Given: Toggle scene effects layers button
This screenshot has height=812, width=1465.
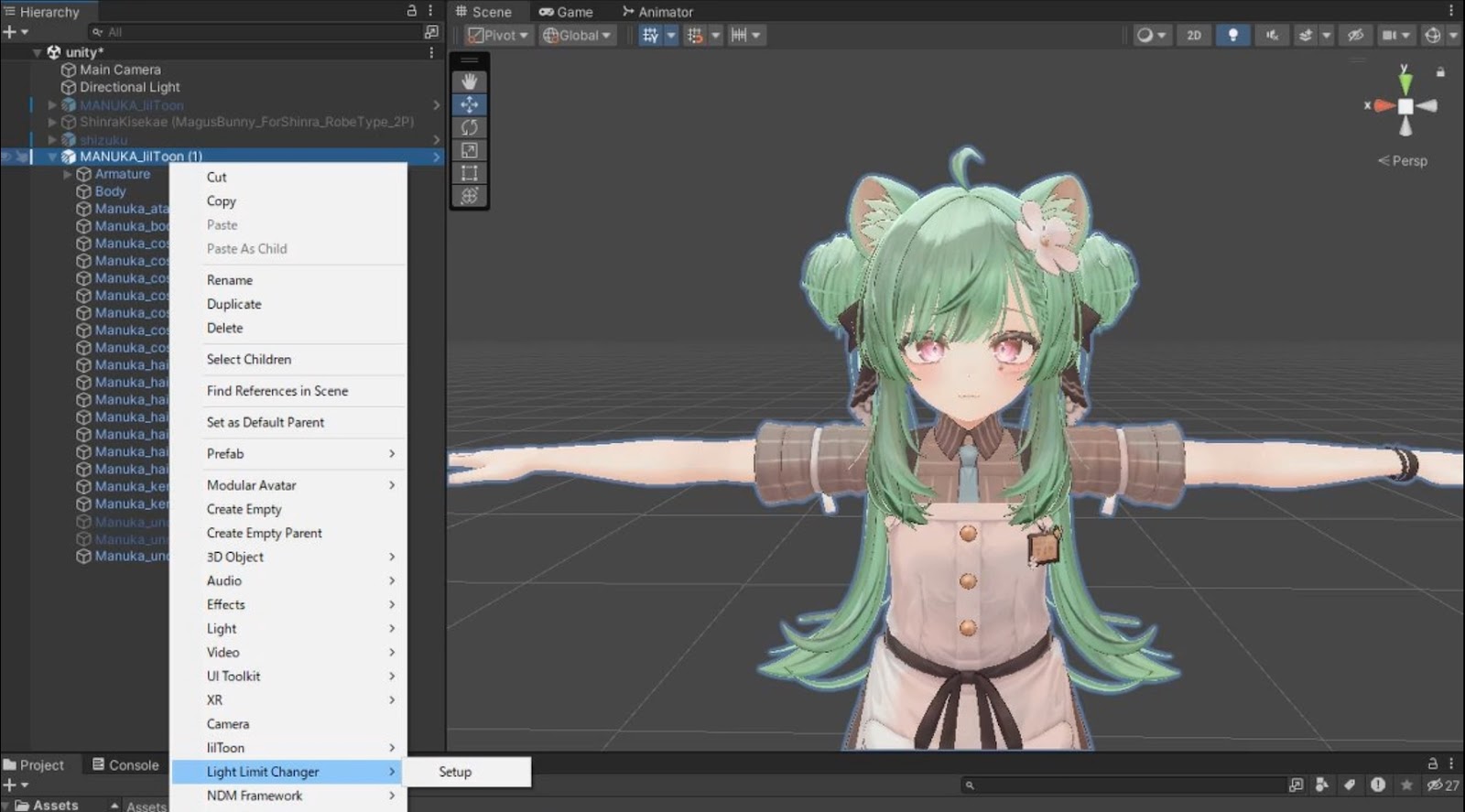Looking at the screenshot, I should [x=1306, y=35].
